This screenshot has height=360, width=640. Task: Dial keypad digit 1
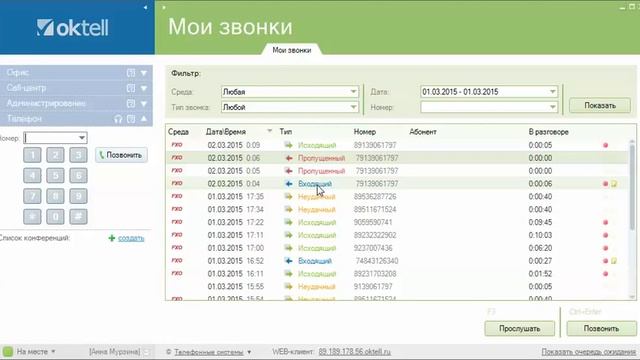point(32,155)
